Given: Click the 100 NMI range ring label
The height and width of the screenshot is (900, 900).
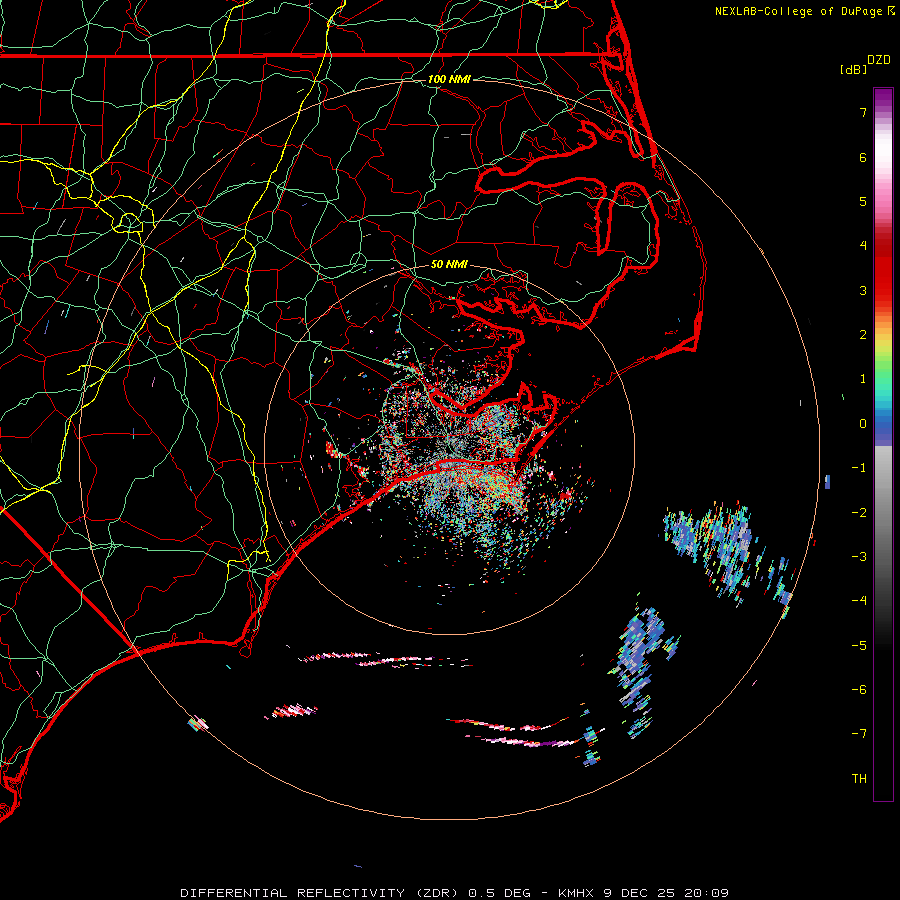Looking at the screenshot, I should click(x=449, y=79).
